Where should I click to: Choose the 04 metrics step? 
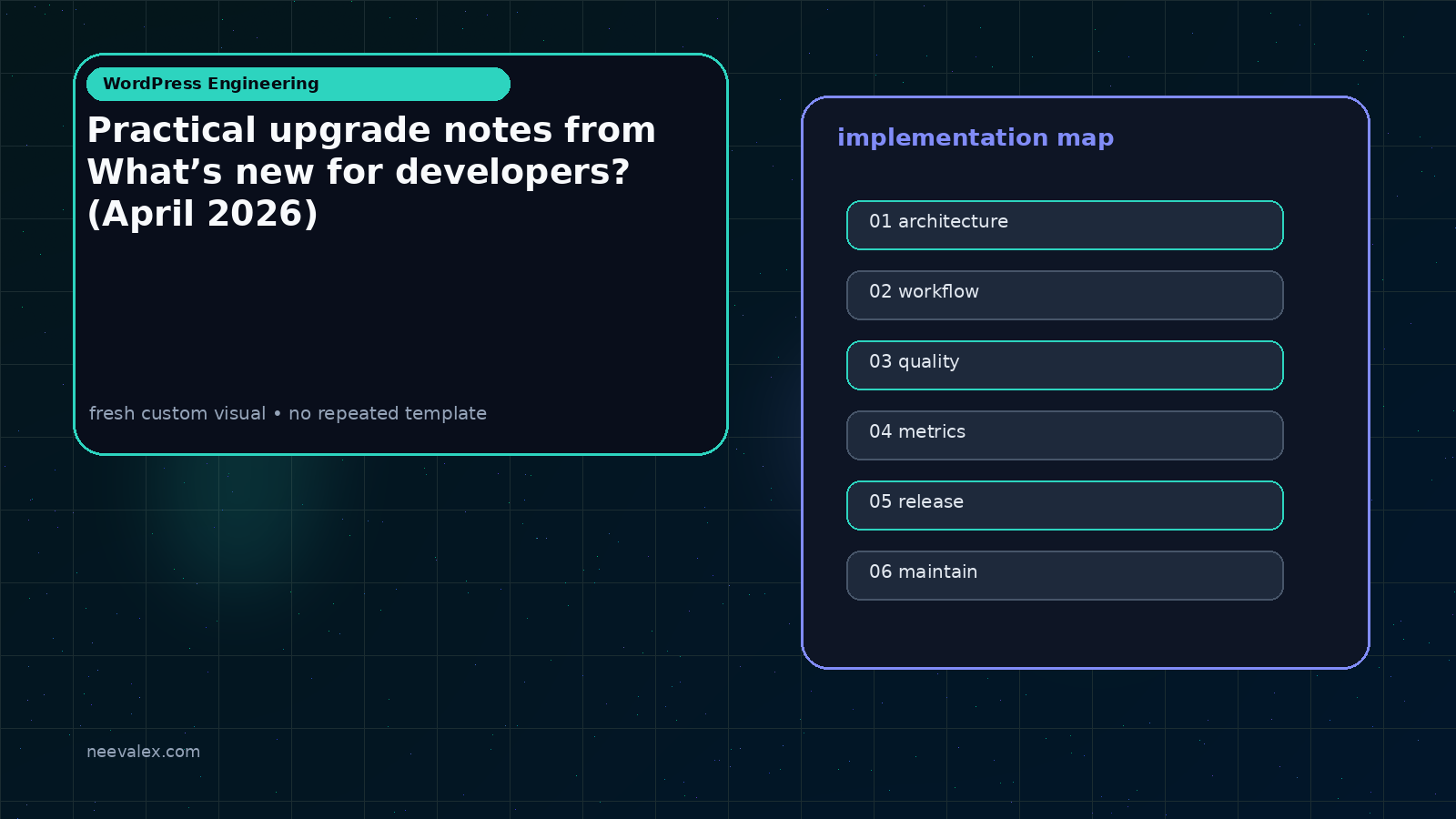[x=1065, y=435]
